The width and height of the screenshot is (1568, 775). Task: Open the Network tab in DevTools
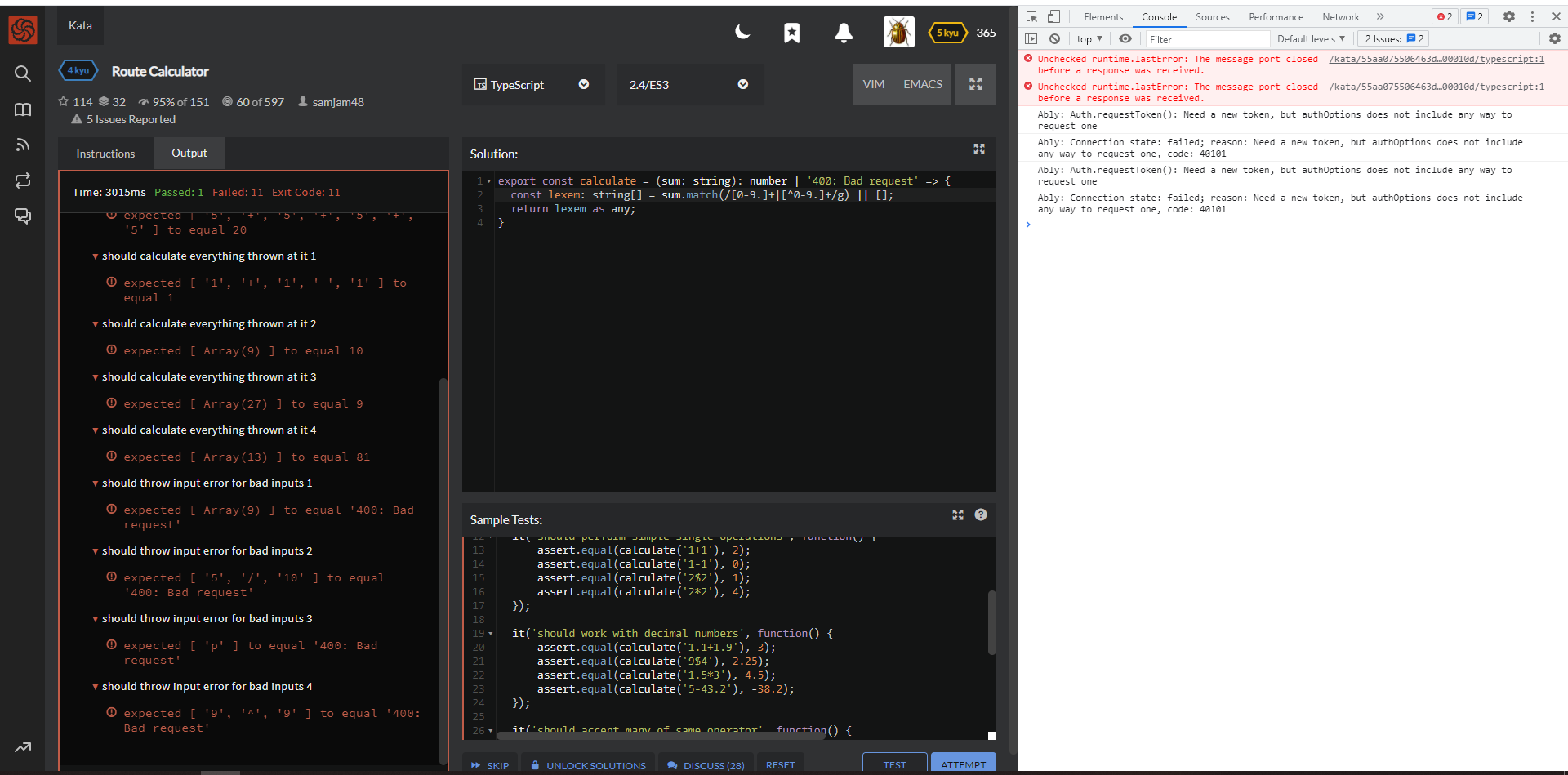point(1340,16)
